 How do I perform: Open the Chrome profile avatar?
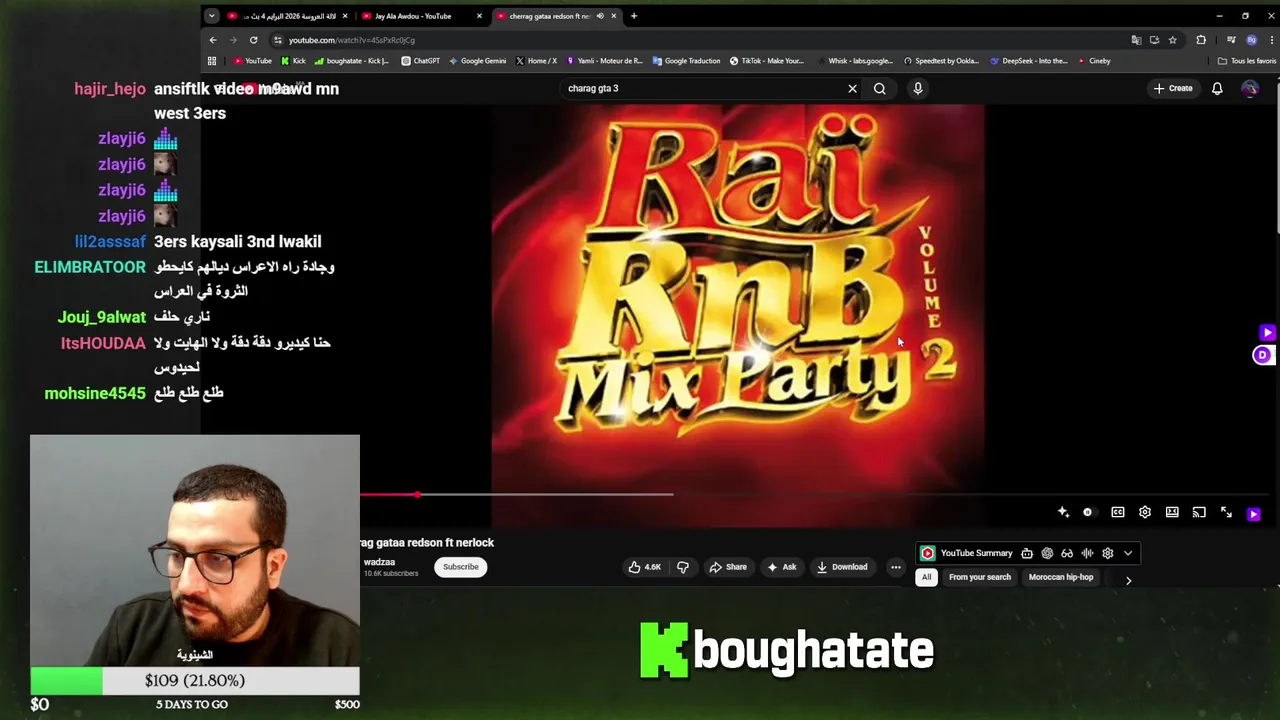click(x=1251, y=40)
